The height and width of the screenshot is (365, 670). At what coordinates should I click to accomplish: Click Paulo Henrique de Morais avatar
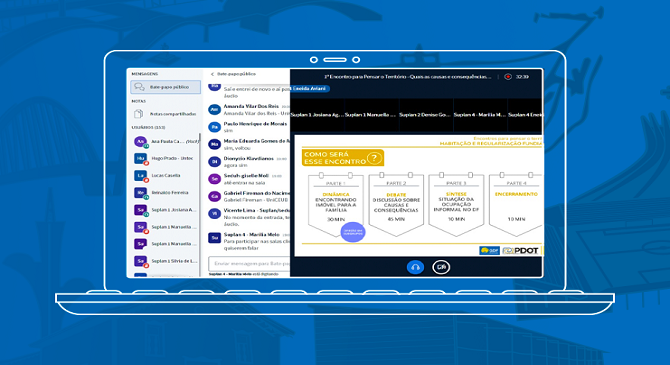(215, 127)
